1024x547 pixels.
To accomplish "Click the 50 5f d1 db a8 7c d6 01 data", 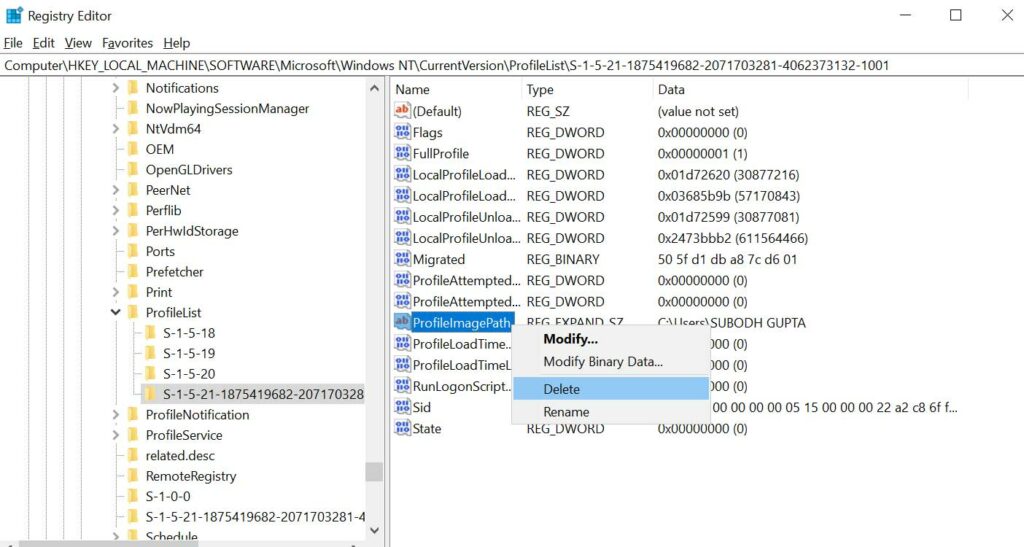I will (728, 259).
